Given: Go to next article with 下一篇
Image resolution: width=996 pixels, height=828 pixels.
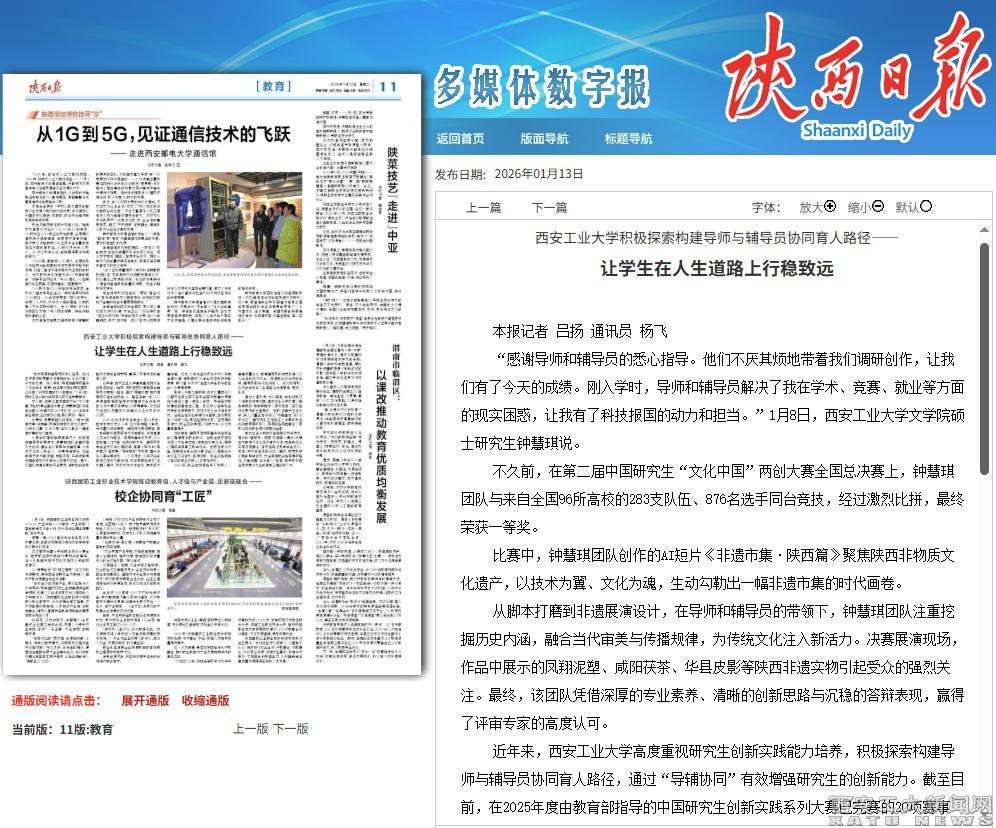Looking at the screenshot, I should [549, 208].
